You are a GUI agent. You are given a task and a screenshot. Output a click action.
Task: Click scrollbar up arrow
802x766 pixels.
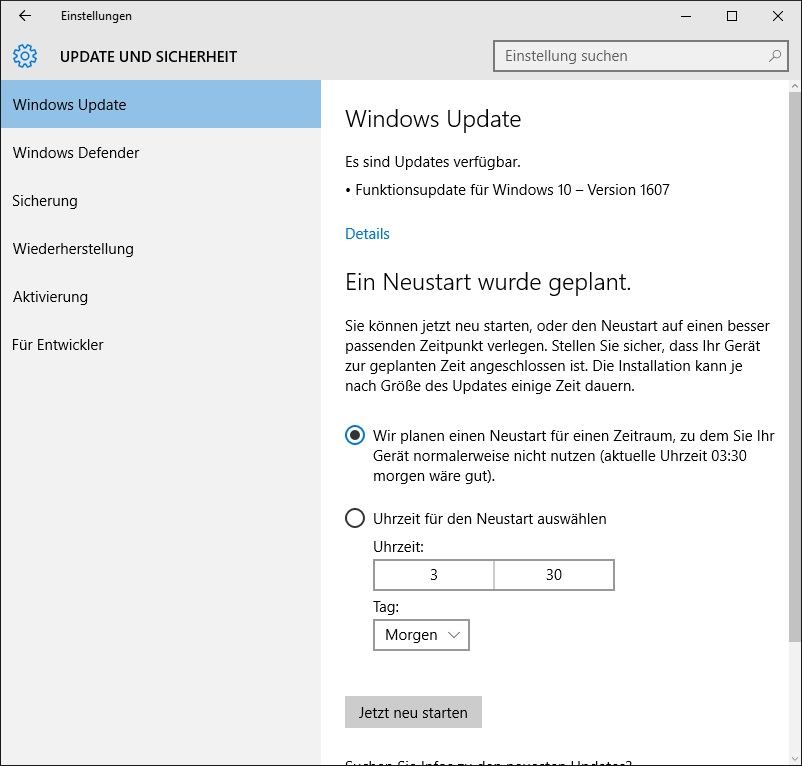point(794,86)
